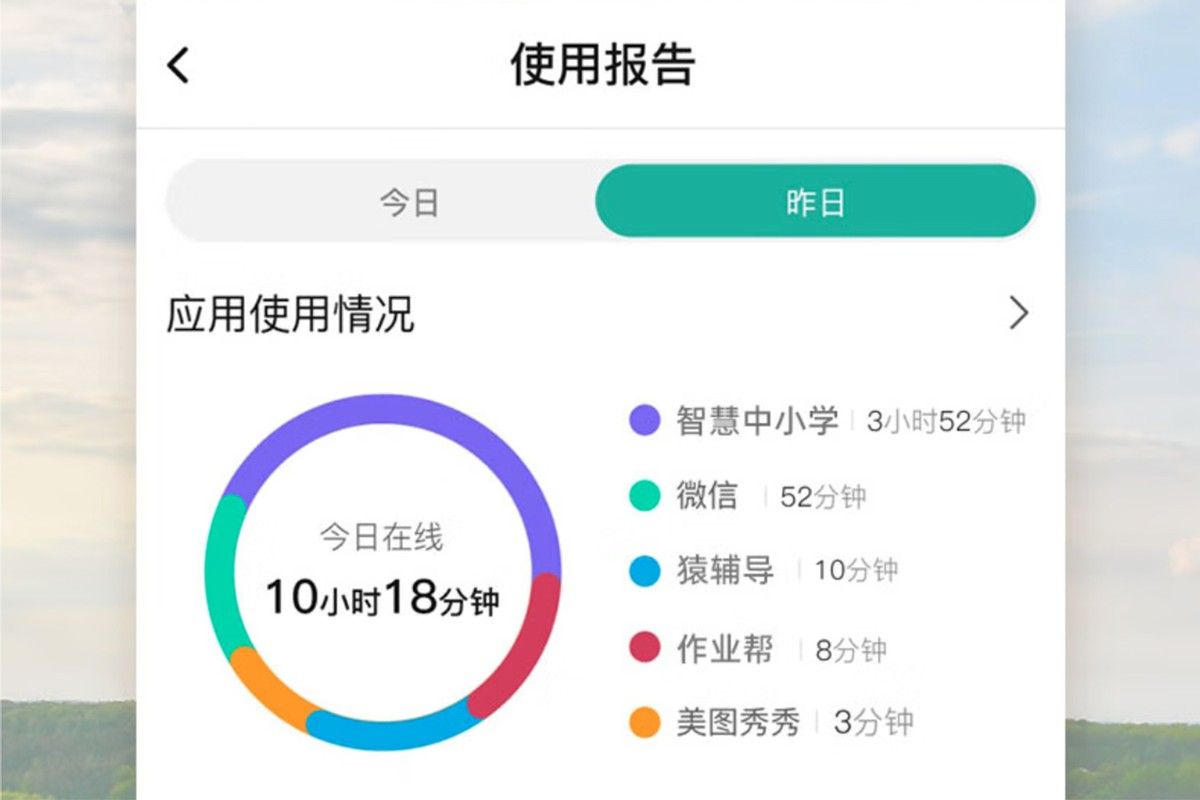Image resolution: width=1200 pixels, height=800 pixels.
Task: Expand 应用使用情况 with the right chevron
Action: pyautogui.click(x=1018, y=313)
